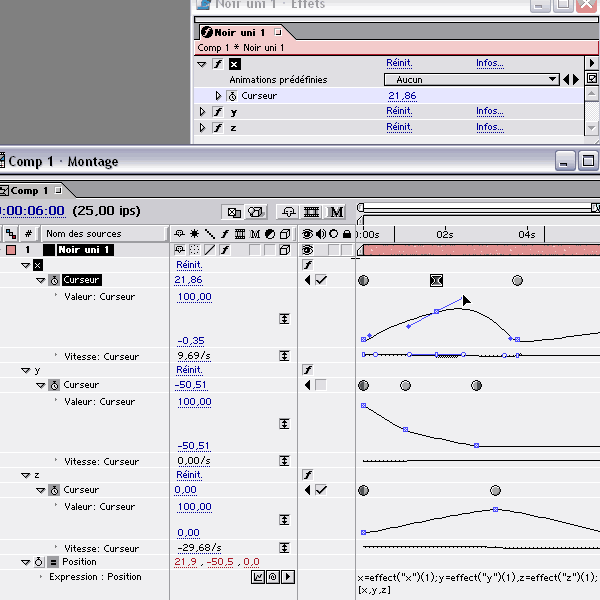Toggle the y effect switch in Effects panel
The image size is (600, 600).
(218, 112)
